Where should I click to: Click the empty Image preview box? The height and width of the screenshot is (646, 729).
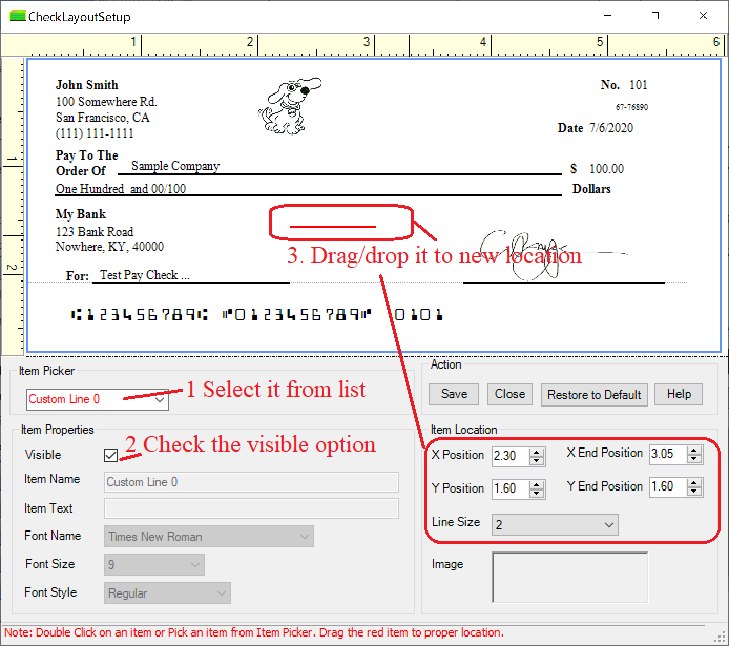tap(570, 578)
